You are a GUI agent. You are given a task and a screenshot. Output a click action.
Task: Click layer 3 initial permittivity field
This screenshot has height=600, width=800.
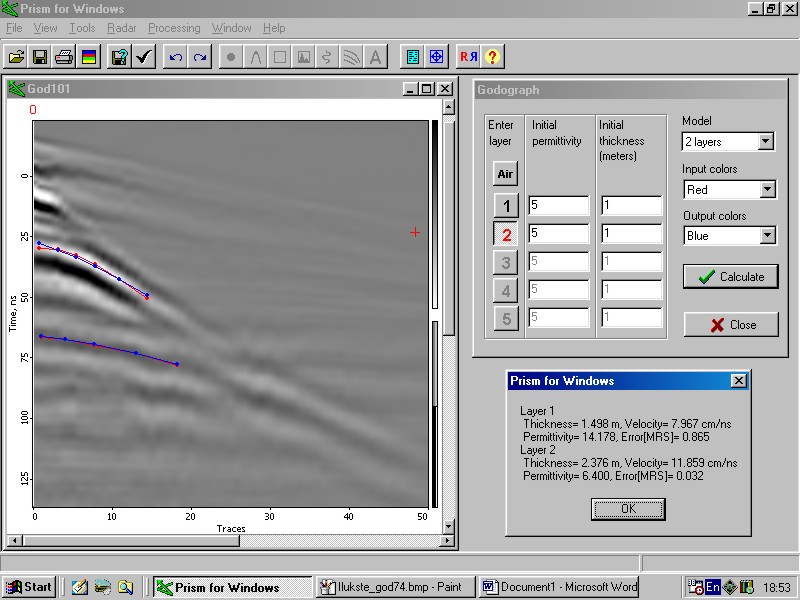[x=559, y=261]
